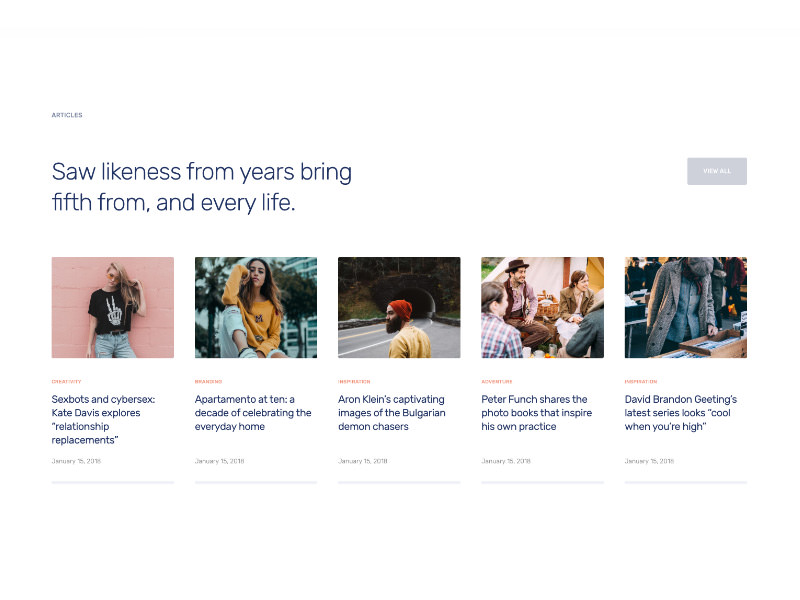Open the picnic group photo thumbnail
This screenshot has height=600, width=800.
[x=542, y=307]
